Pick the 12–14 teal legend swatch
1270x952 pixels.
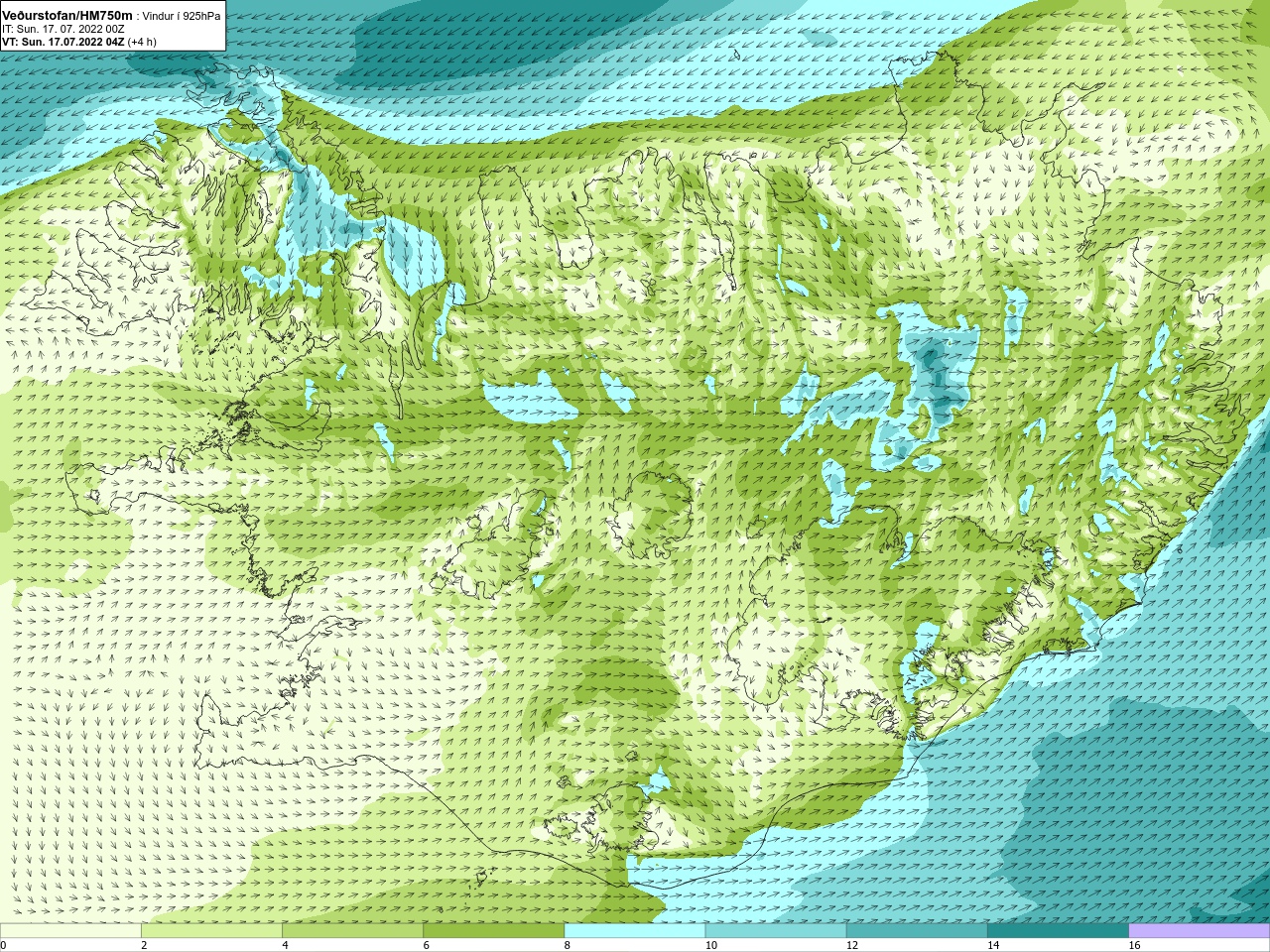pyautogui.click(x=917, y=930)
